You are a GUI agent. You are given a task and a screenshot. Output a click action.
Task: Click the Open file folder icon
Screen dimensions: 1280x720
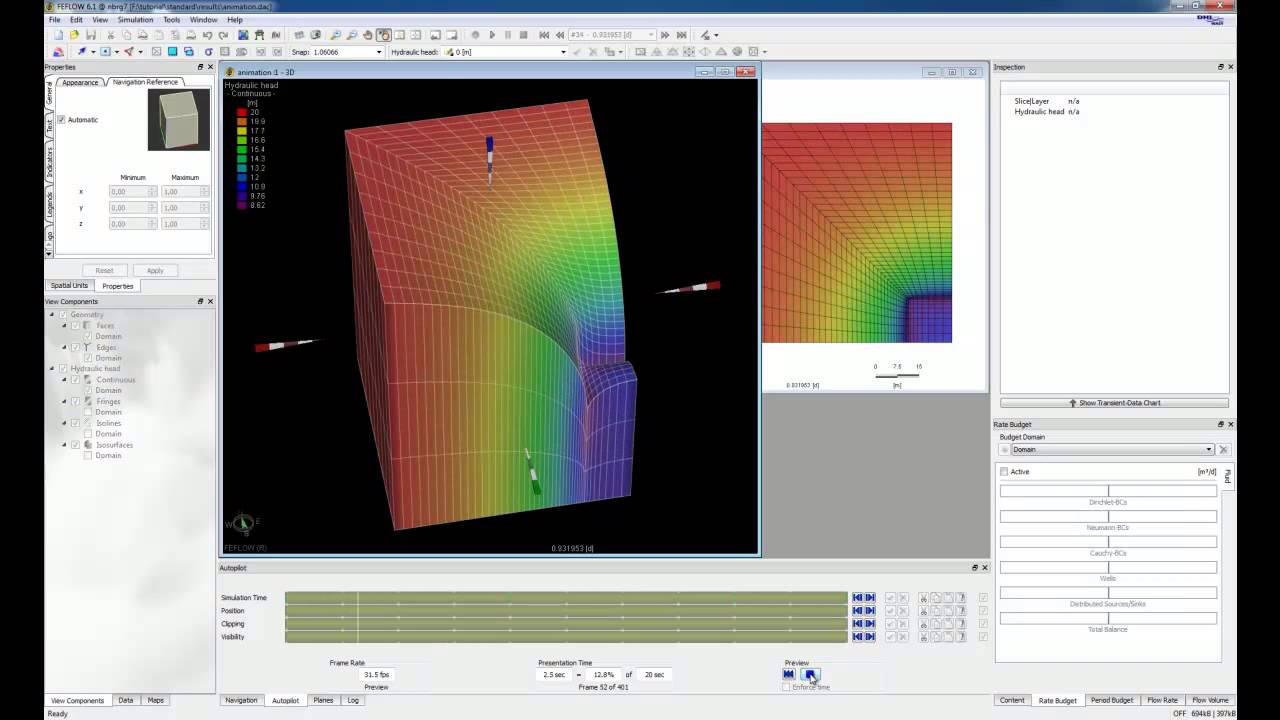[74, 35]
